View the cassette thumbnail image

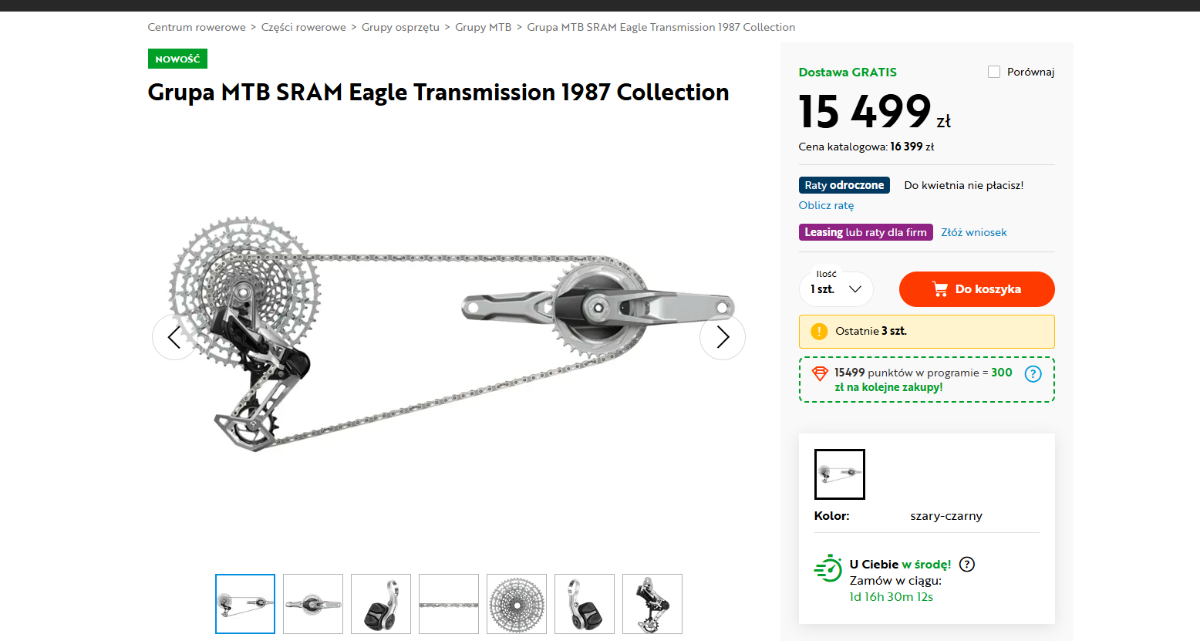pos(517,604)
